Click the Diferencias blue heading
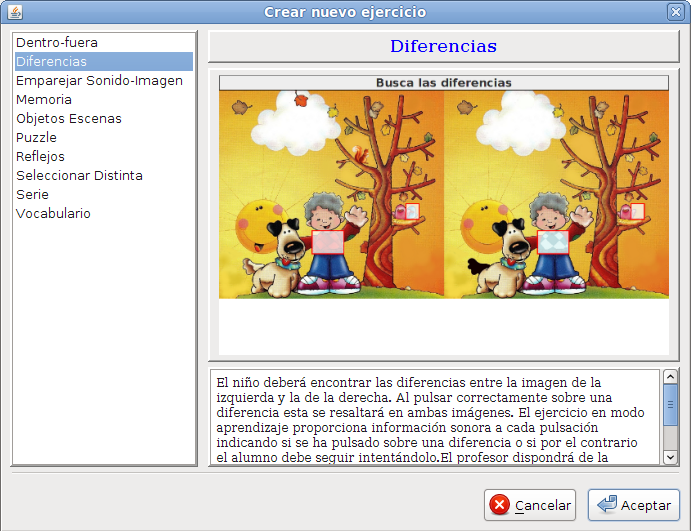This screenshot has height=531, width=691. tap(443, 46)
